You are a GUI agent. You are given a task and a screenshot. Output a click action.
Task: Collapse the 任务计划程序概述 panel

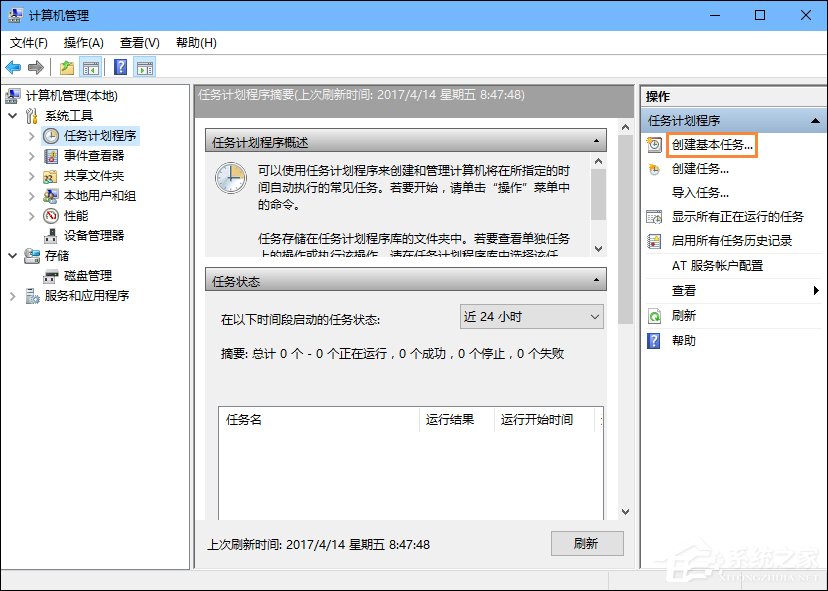click(x=597, y=140)
